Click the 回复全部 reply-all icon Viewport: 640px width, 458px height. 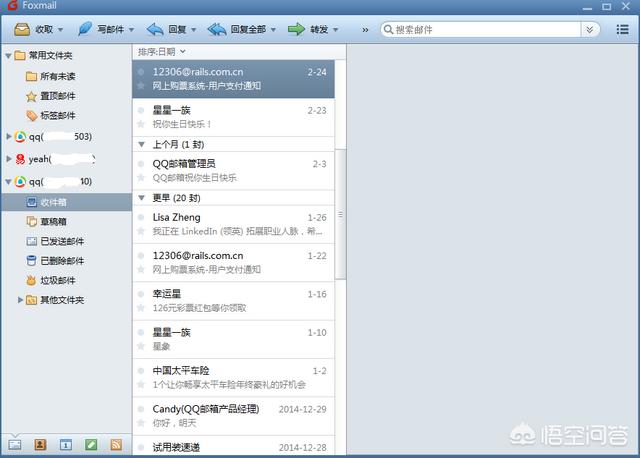[x=217, y=29]
